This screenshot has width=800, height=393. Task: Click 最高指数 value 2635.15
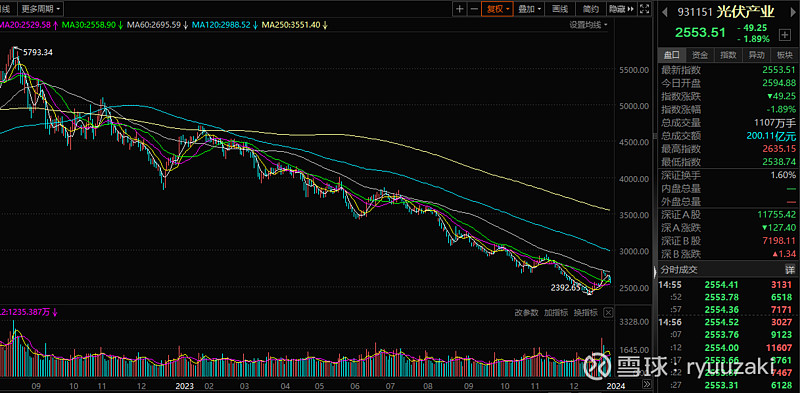coord(779,149)
